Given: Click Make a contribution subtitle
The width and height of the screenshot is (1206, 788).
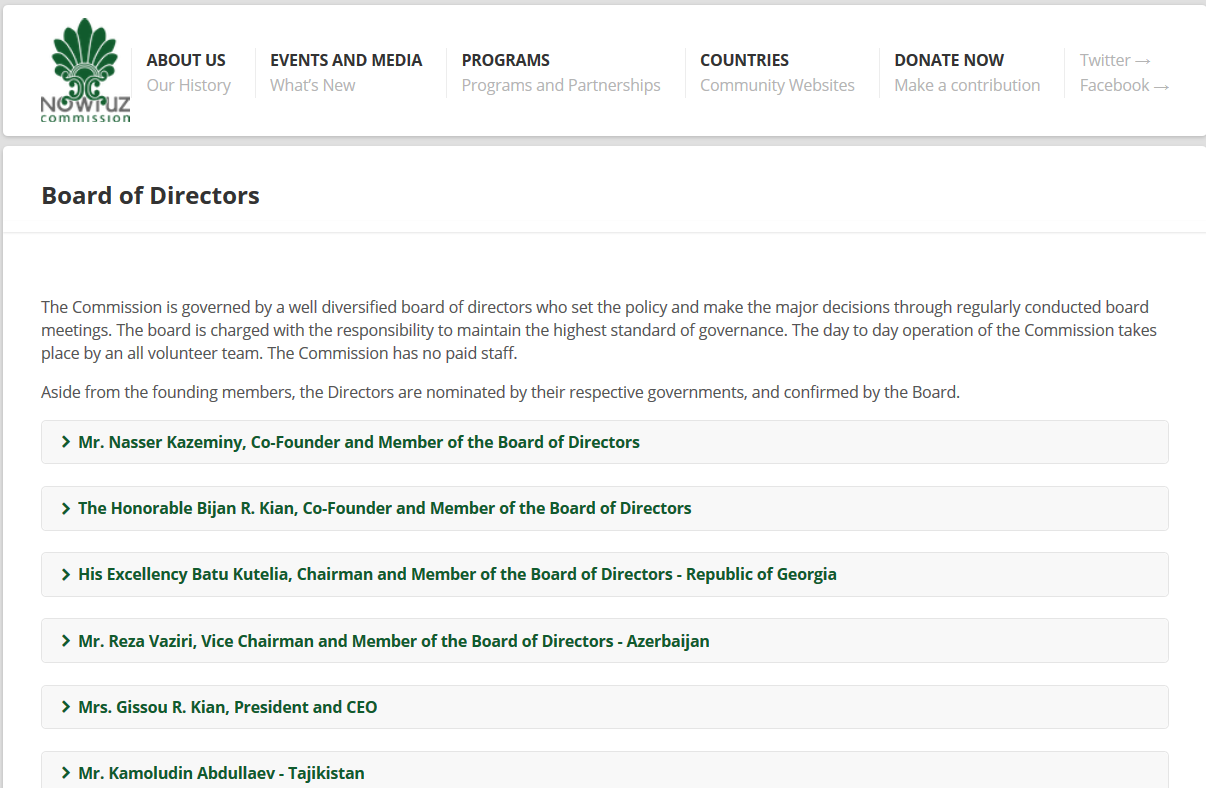Looking at the screenshot, I should click(x=967, y=85).
